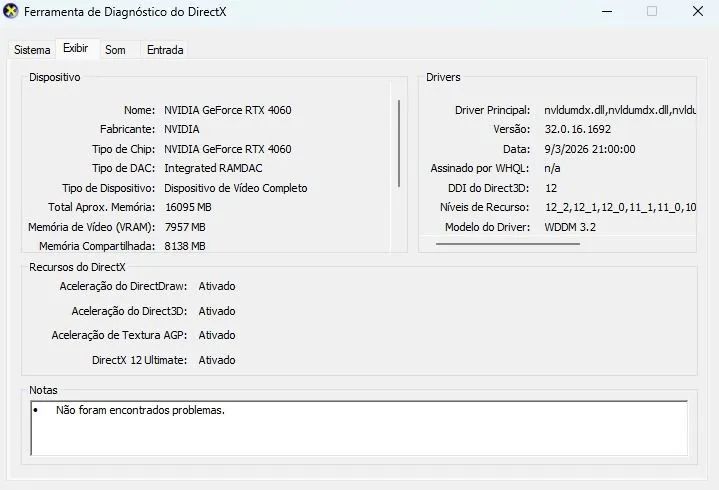Click the DirectX logo icon in title bar
The image size is (719, 490).
[11, 11]
